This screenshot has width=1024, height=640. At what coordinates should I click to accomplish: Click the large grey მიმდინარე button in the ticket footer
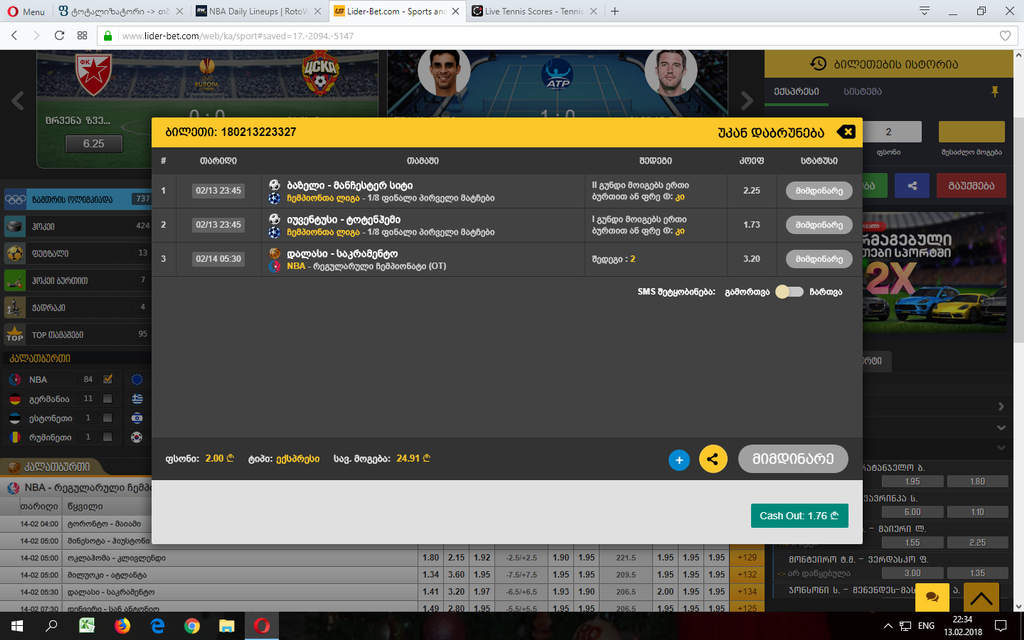pyautogui.click(x=793, y=459)
